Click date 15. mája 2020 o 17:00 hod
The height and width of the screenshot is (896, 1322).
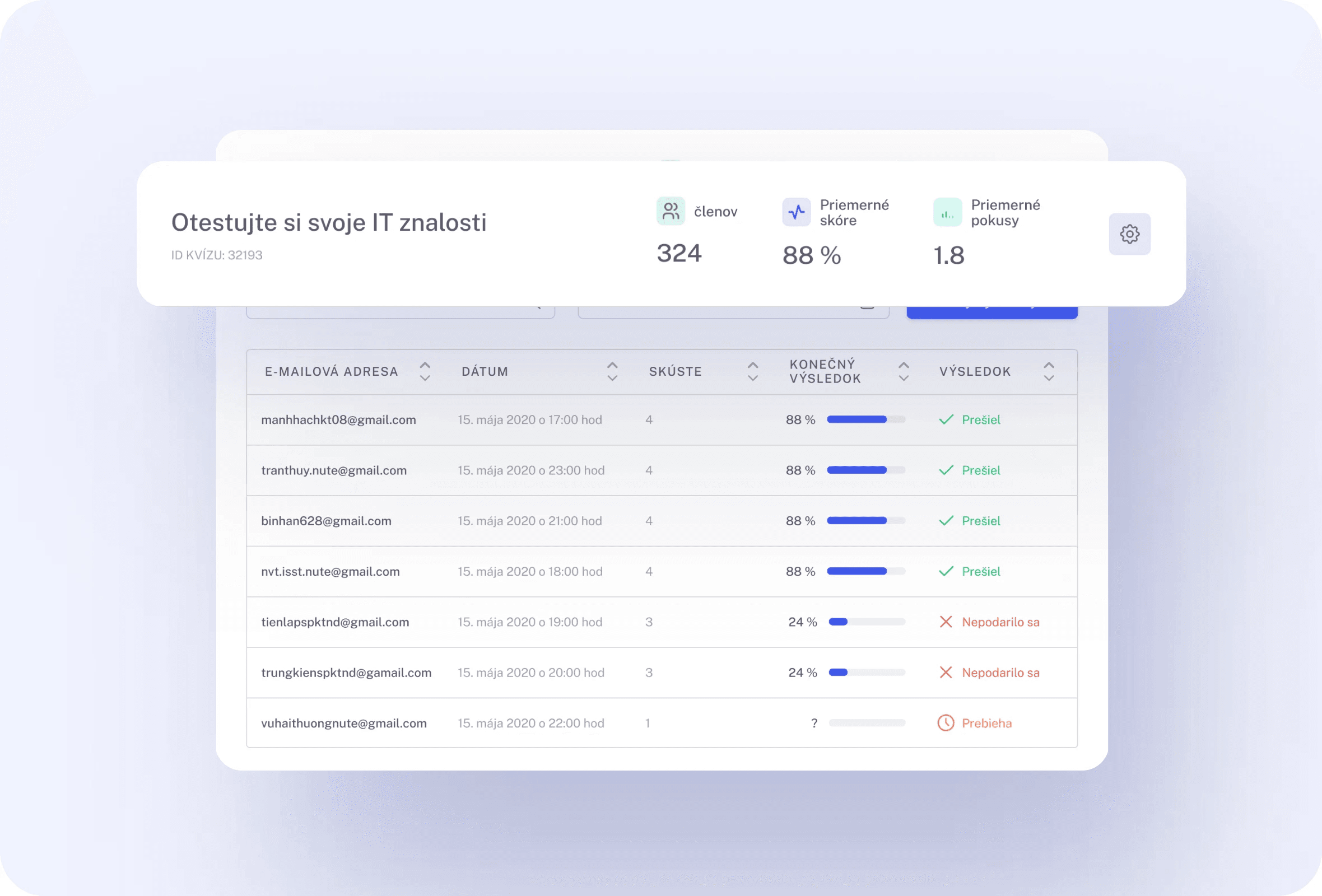tap(529, 419)
